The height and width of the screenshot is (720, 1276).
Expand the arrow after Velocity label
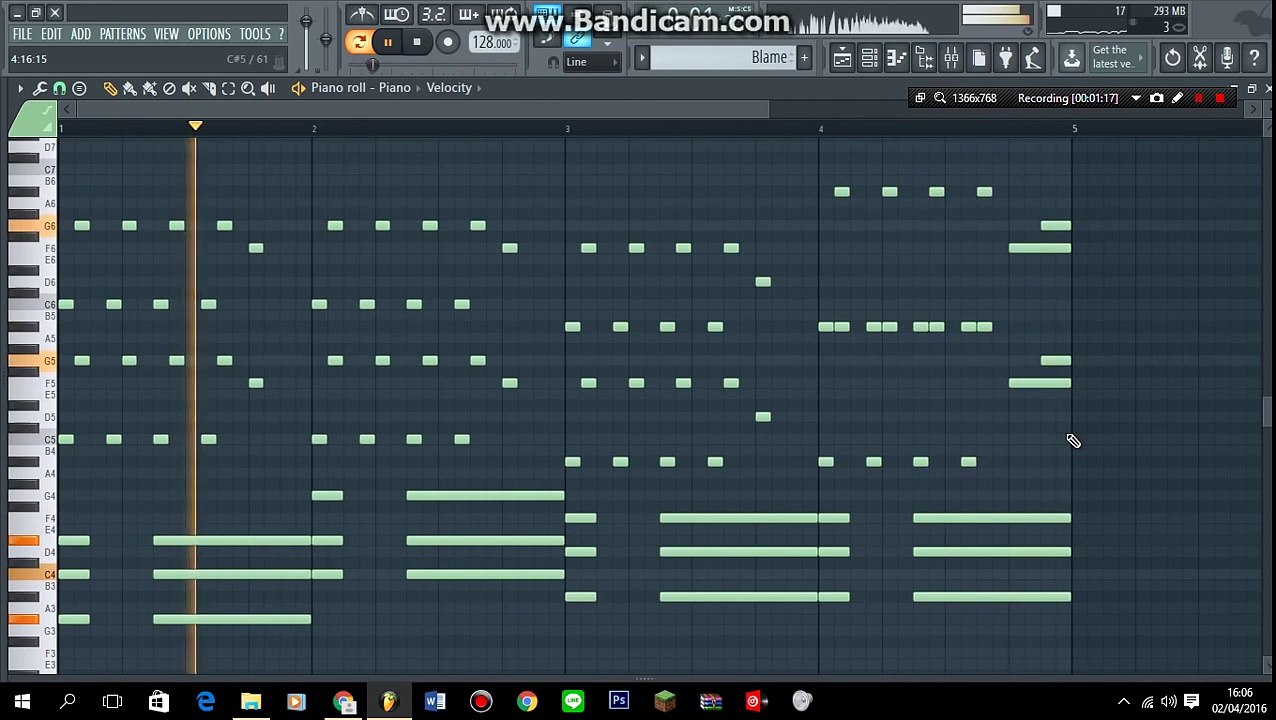479,88
